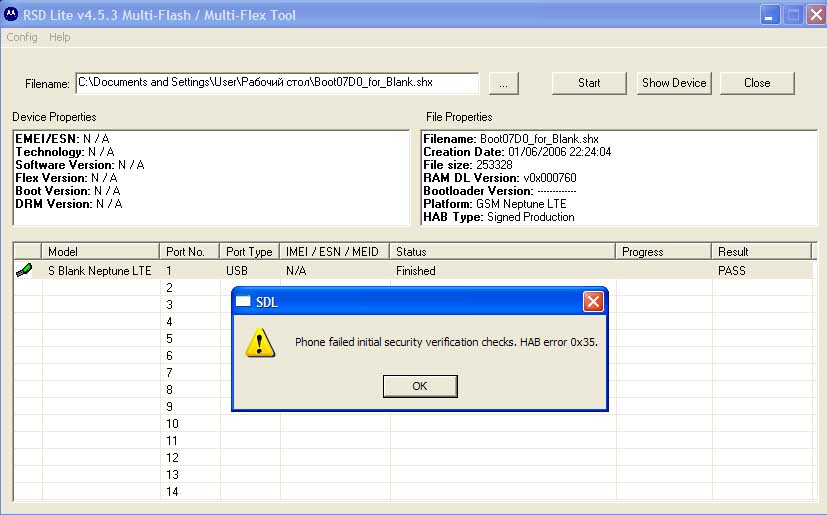Select port number 5 row

169,339
